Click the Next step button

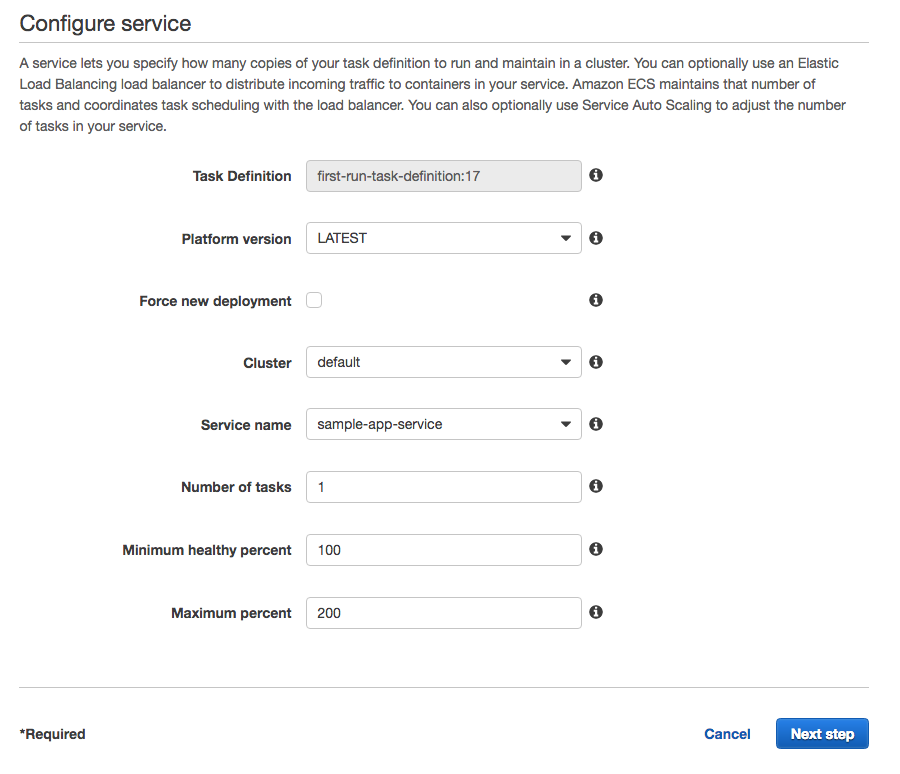(x=822, y=734)
